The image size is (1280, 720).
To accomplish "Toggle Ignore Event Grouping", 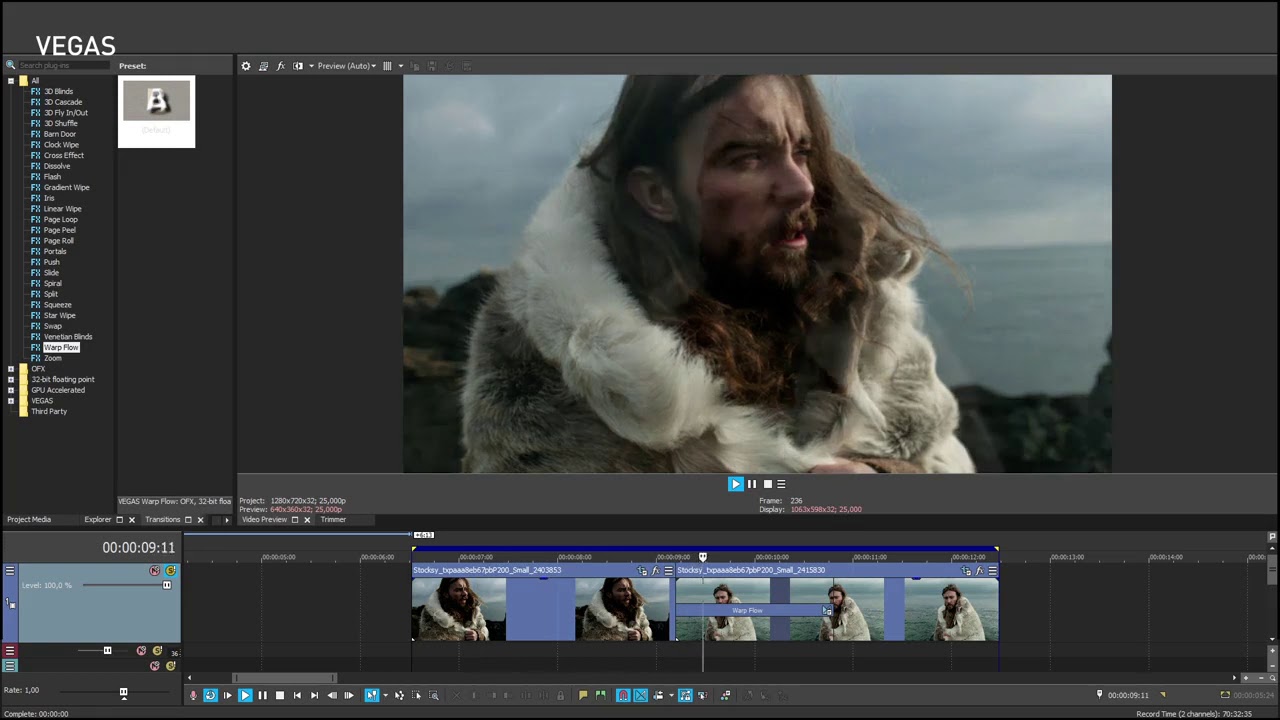I will [702, 695].
